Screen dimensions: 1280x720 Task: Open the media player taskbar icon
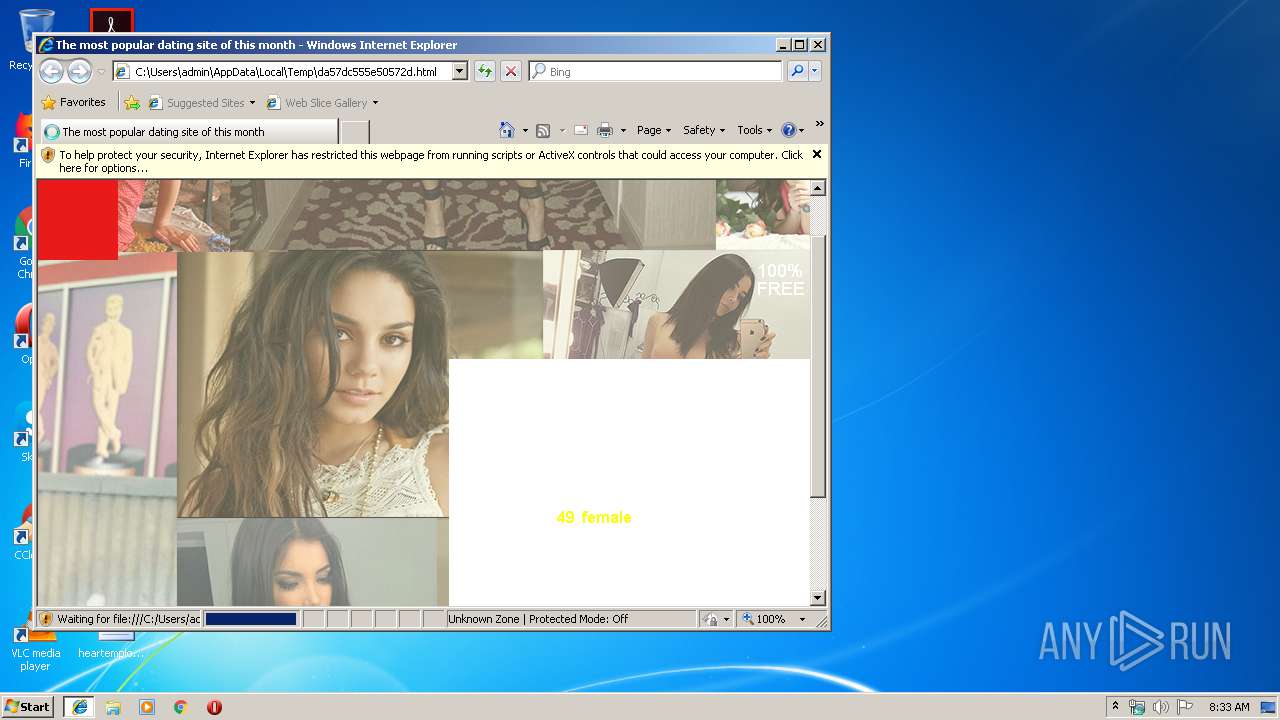click(147, 707)
